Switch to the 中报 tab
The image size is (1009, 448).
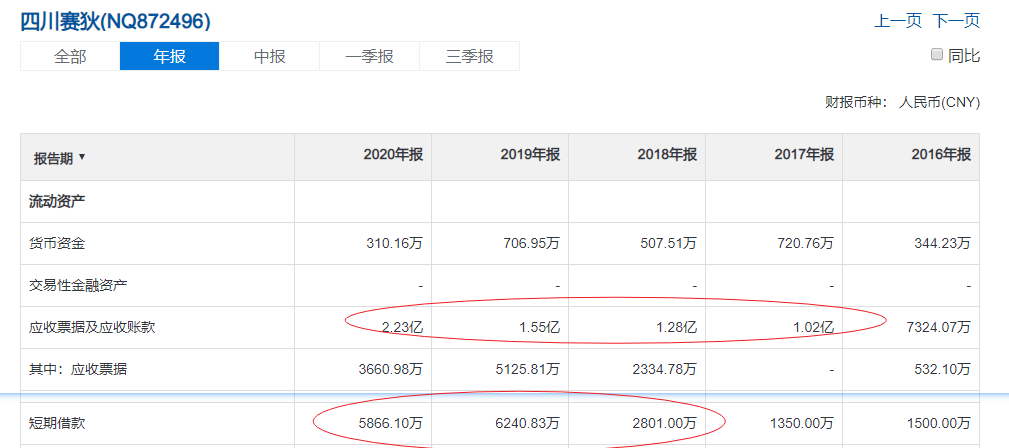pos(270,56)
